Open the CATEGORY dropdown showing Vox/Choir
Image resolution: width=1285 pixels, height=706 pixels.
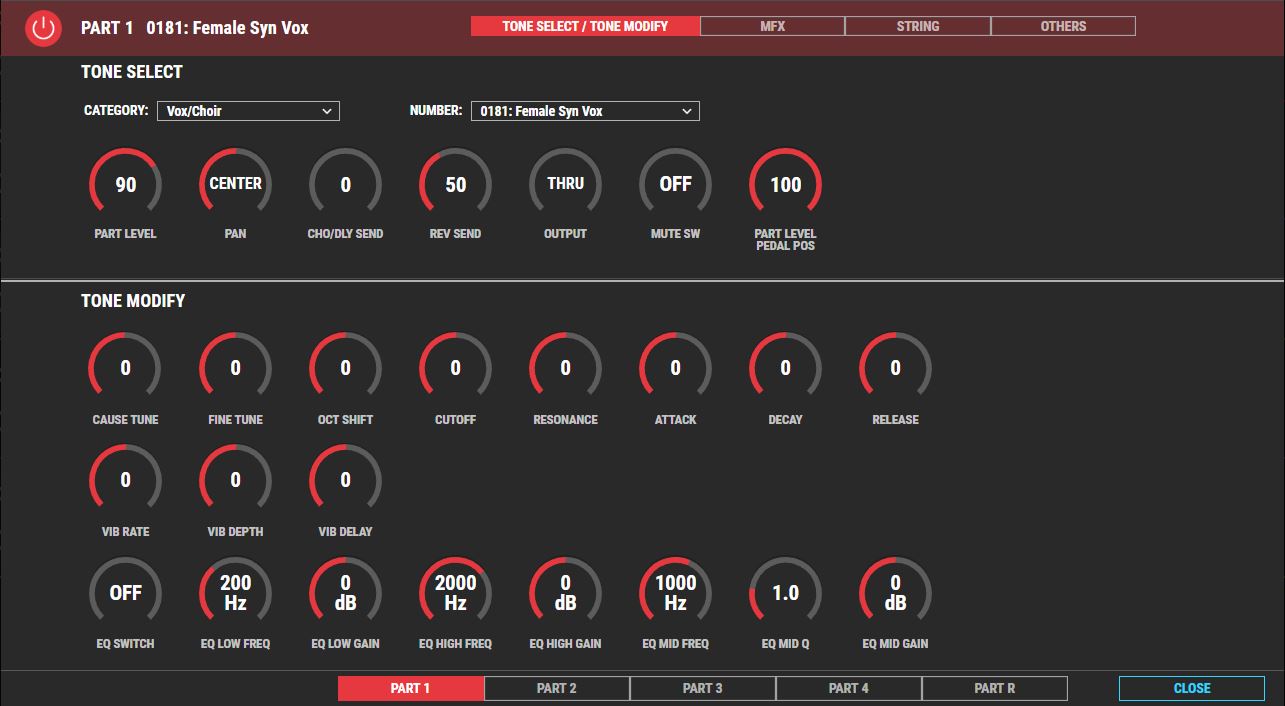click(x=248, y=111)
